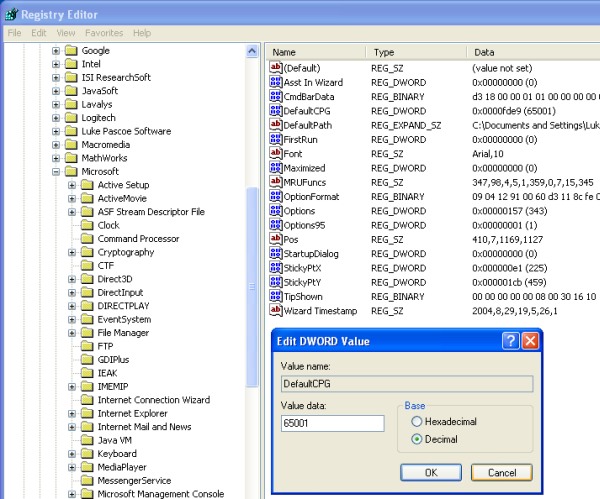Image resolution: width=600 pixels, height=499 pixels.
Task: Open the Favorites menu
Action: [x=104, y=33]
